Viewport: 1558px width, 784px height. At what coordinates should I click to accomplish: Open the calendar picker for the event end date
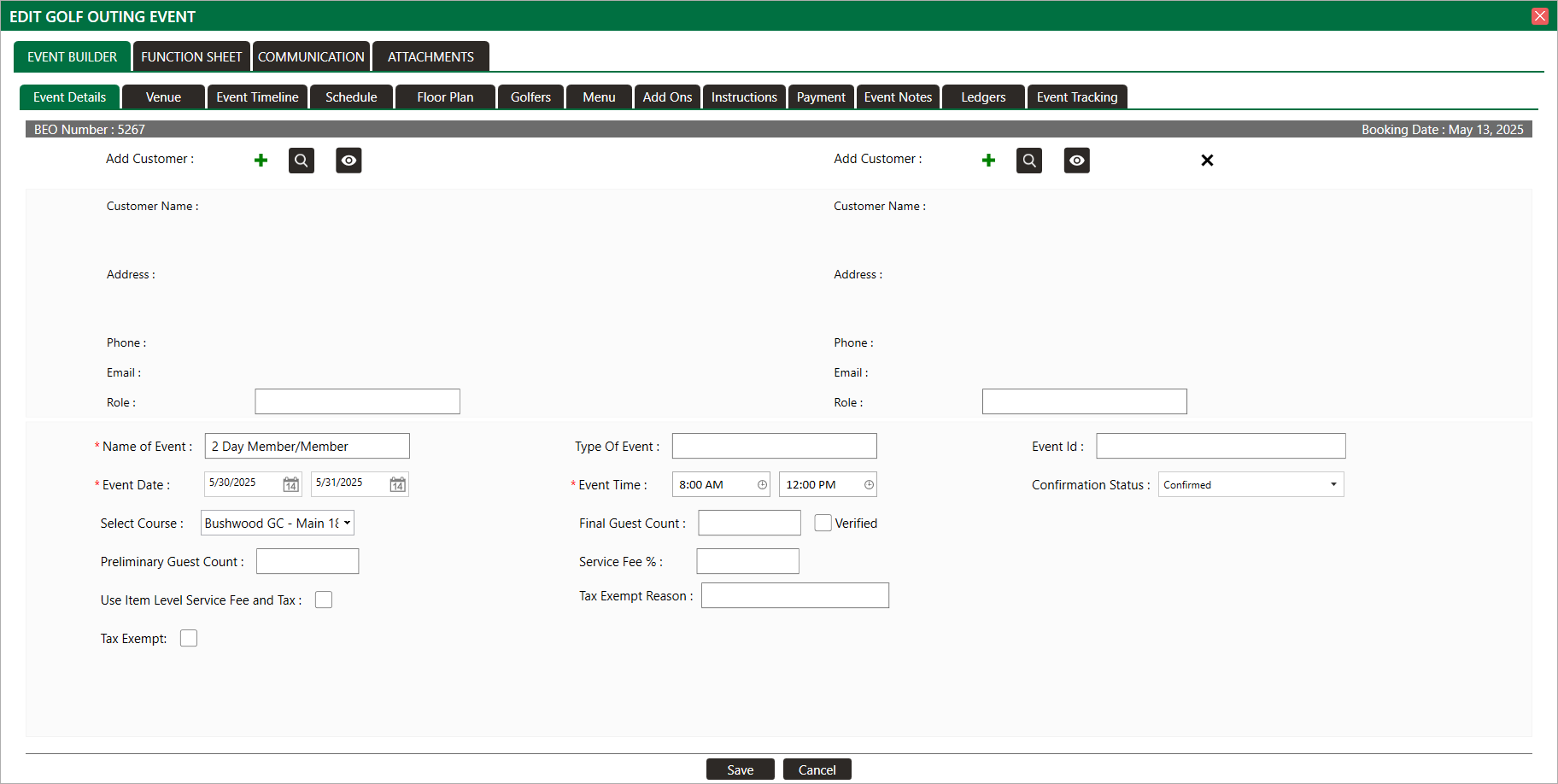pyautogui.click(x=397, y=485)
